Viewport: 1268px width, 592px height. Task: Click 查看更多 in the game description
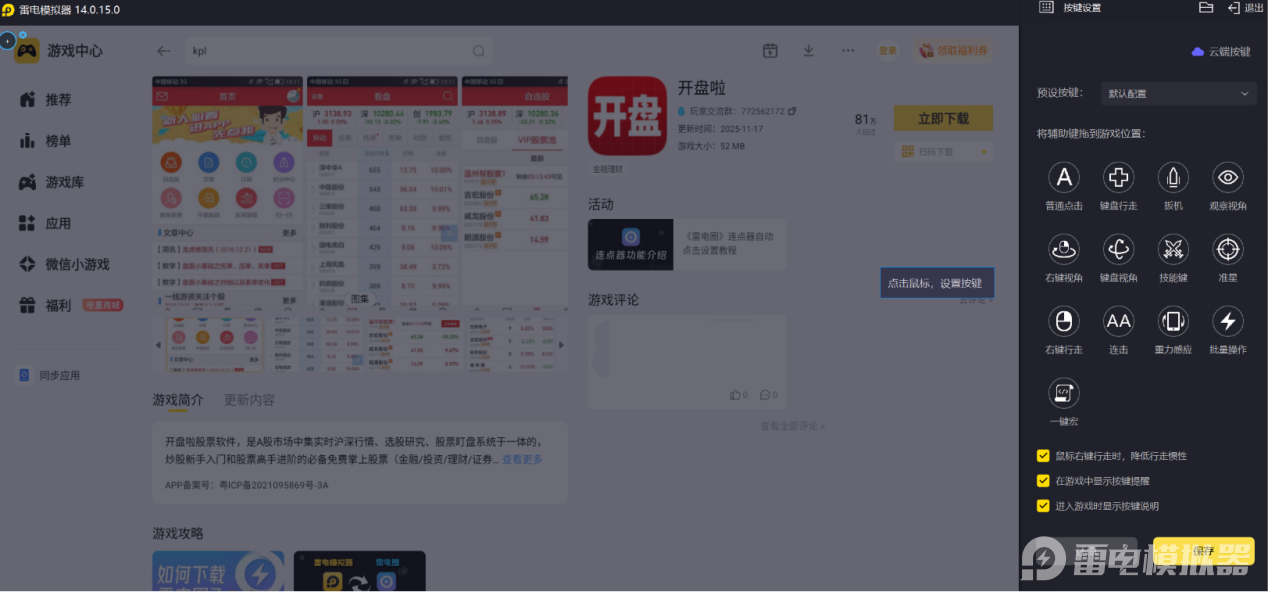(522, 460)
